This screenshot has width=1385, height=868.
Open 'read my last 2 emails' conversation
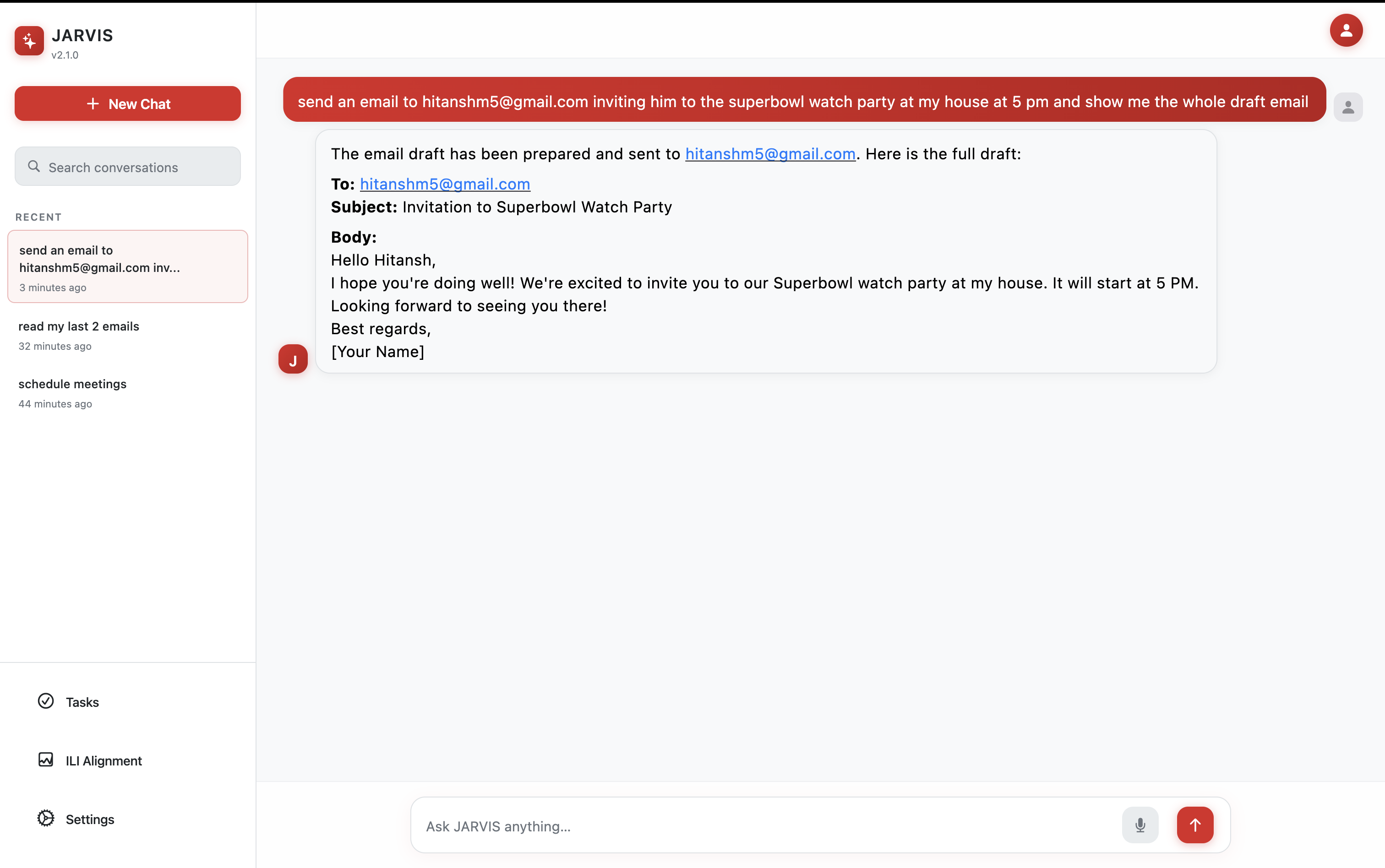79,335
